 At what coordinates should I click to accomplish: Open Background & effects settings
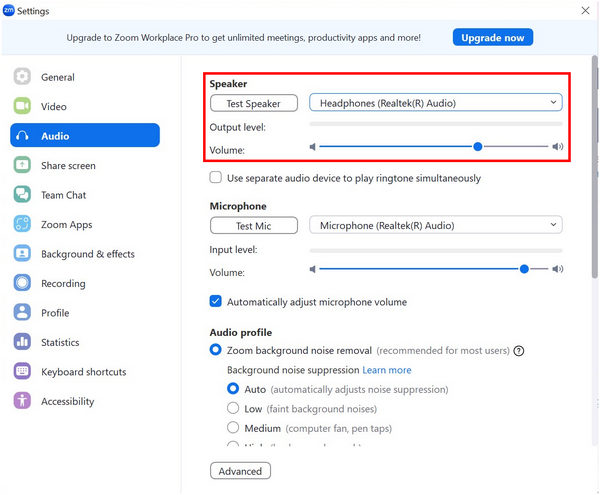85,253
